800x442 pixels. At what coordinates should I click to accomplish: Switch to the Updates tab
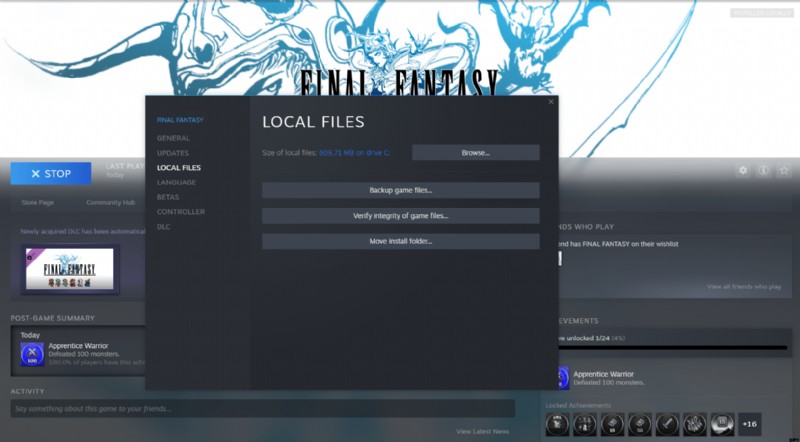(x=173, y=153)
